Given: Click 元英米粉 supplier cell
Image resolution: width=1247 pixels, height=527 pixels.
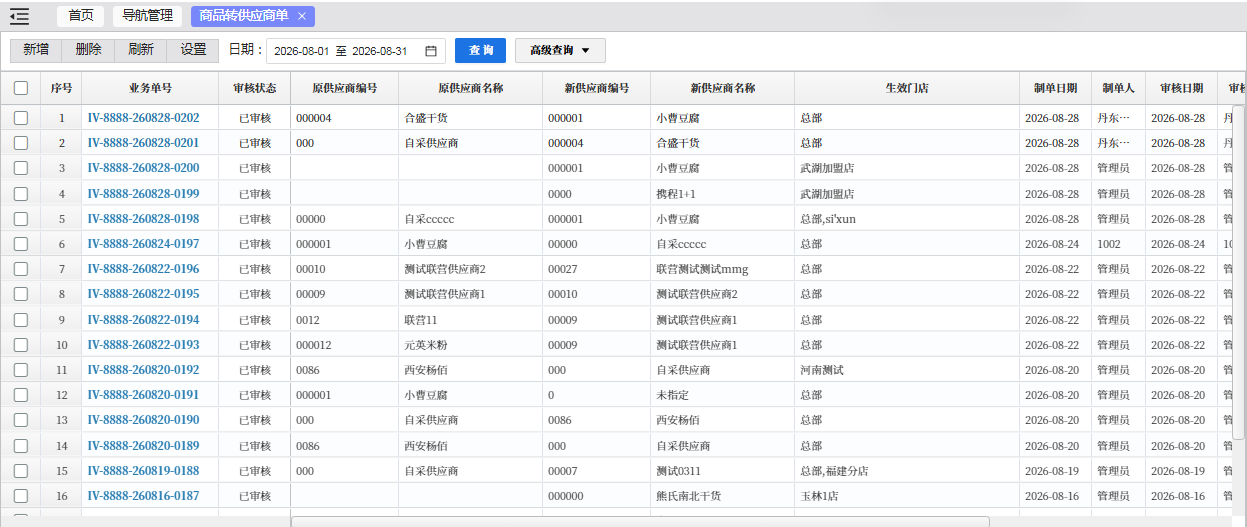Looking at the screenshot, I should (428, 345).
